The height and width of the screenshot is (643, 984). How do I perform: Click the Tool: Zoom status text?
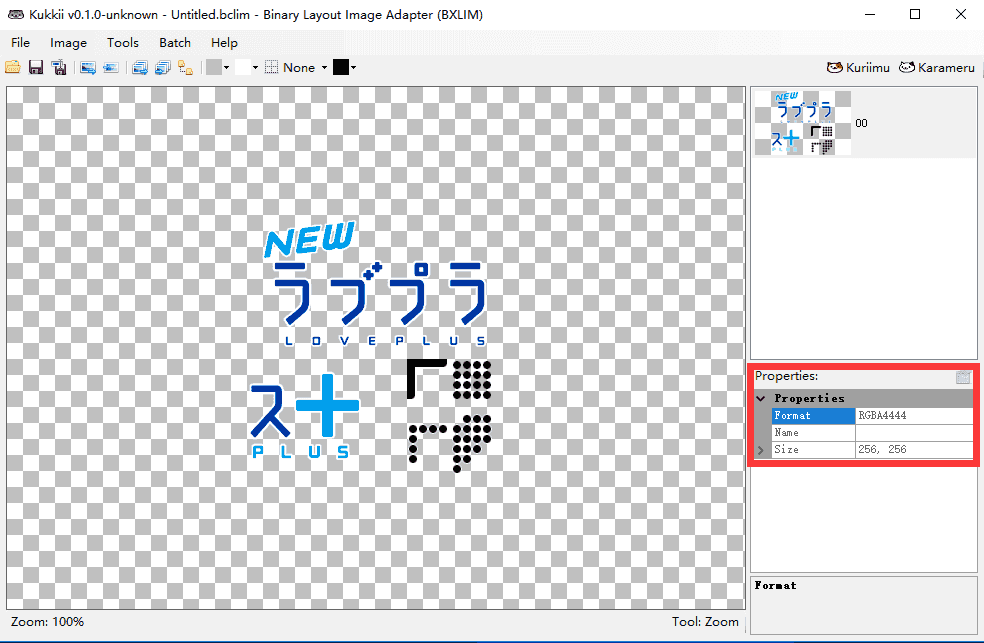coord(705,622)
